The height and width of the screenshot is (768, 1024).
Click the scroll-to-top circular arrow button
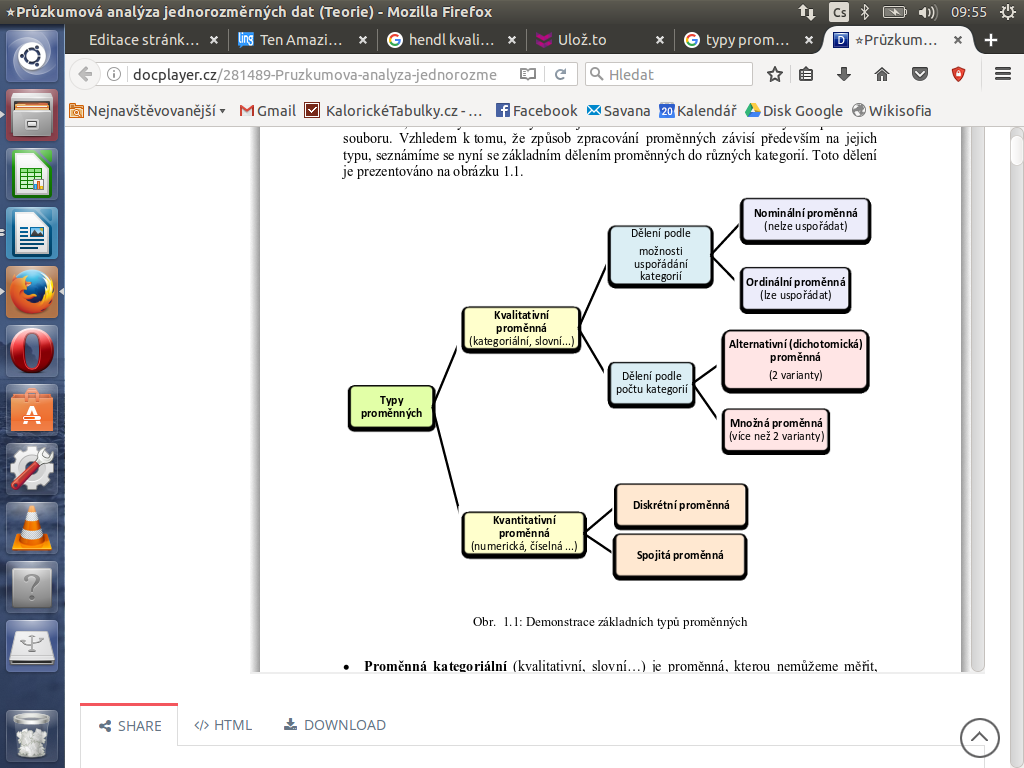click(x=979, y=738)
